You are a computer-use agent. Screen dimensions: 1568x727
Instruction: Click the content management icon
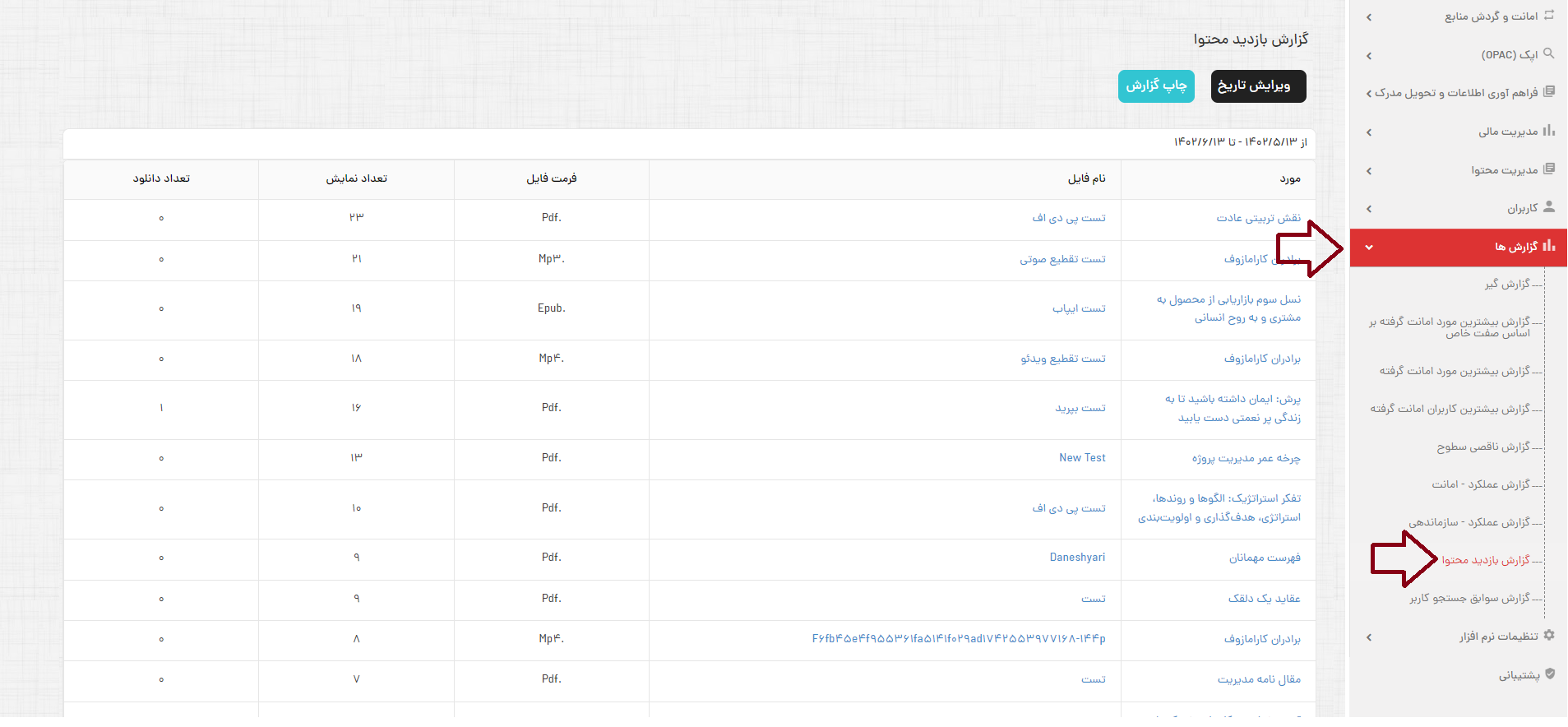[1549, 169]
